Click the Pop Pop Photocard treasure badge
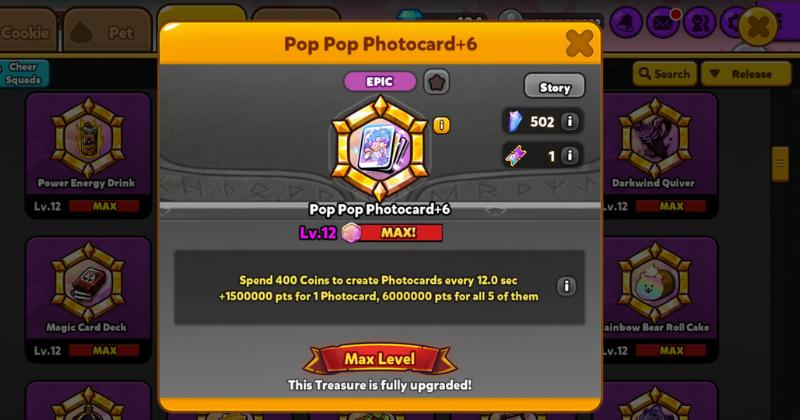 tap(379, 149)
